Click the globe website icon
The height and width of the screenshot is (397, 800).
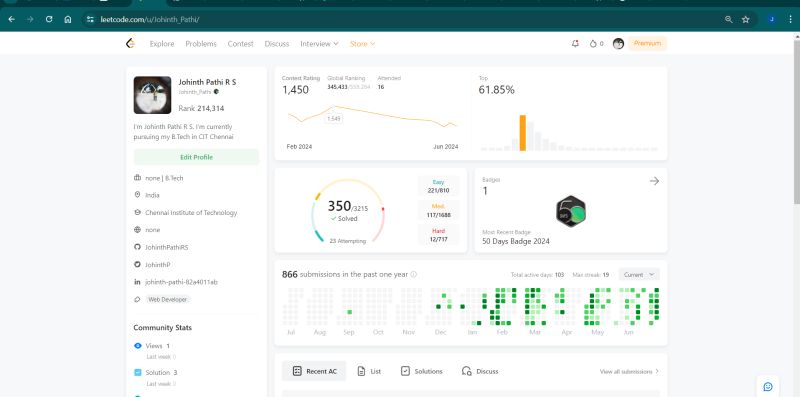[x=137, y=230]
